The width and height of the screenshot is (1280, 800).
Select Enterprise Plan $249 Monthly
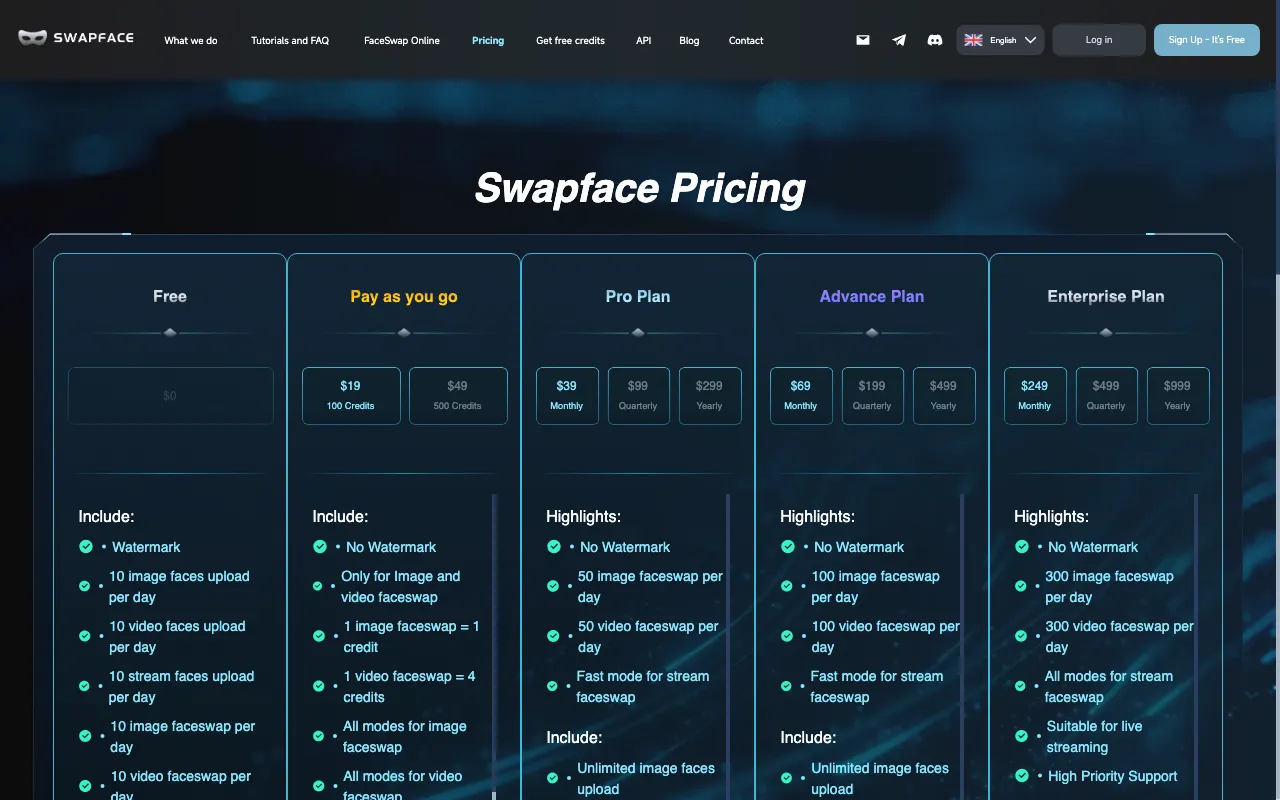click(x=1035, y=396)
